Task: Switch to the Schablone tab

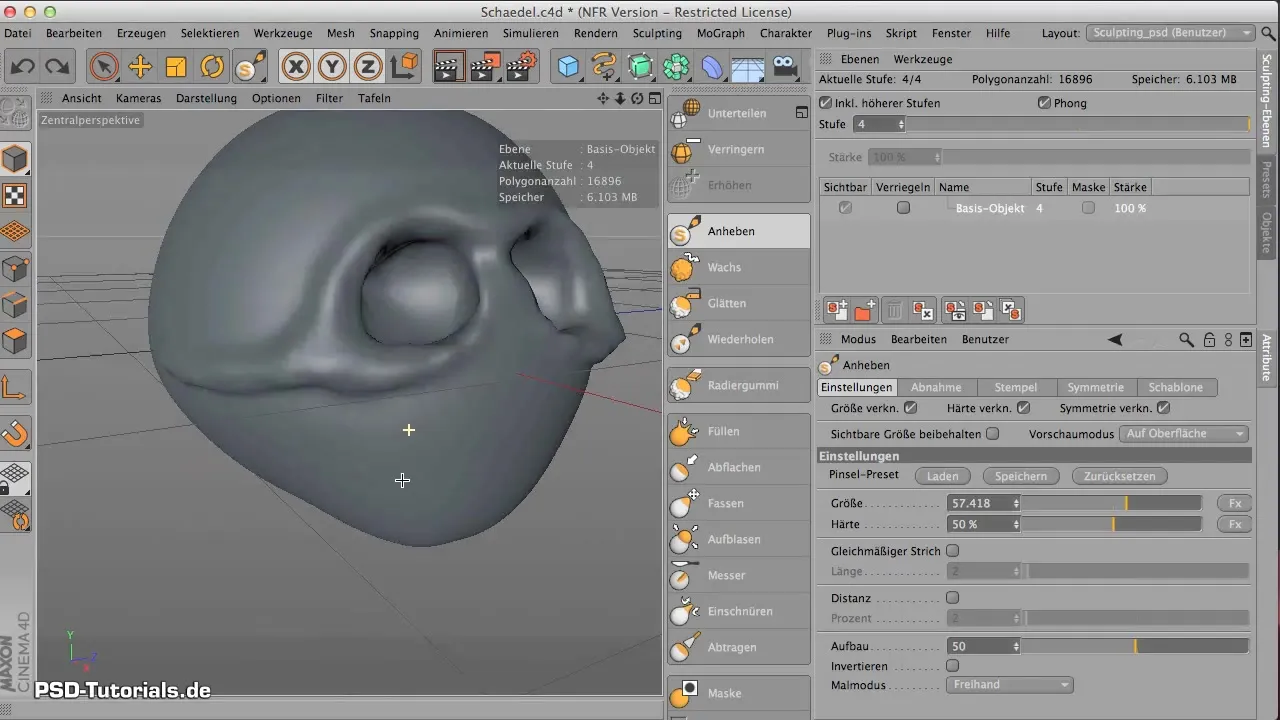Action: click(1176, 387)
